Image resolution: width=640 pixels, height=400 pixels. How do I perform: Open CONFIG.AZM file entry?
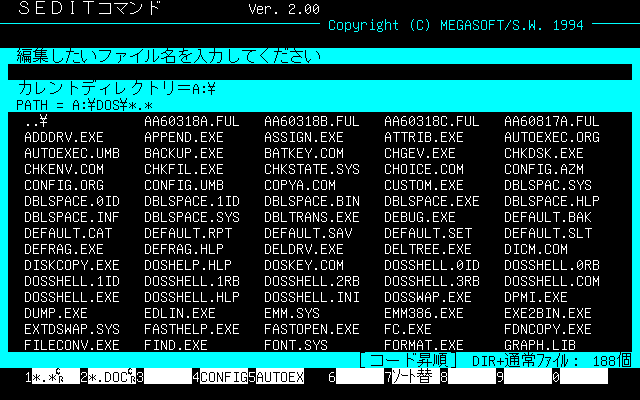pyautogui.click(x=544, y=169)
